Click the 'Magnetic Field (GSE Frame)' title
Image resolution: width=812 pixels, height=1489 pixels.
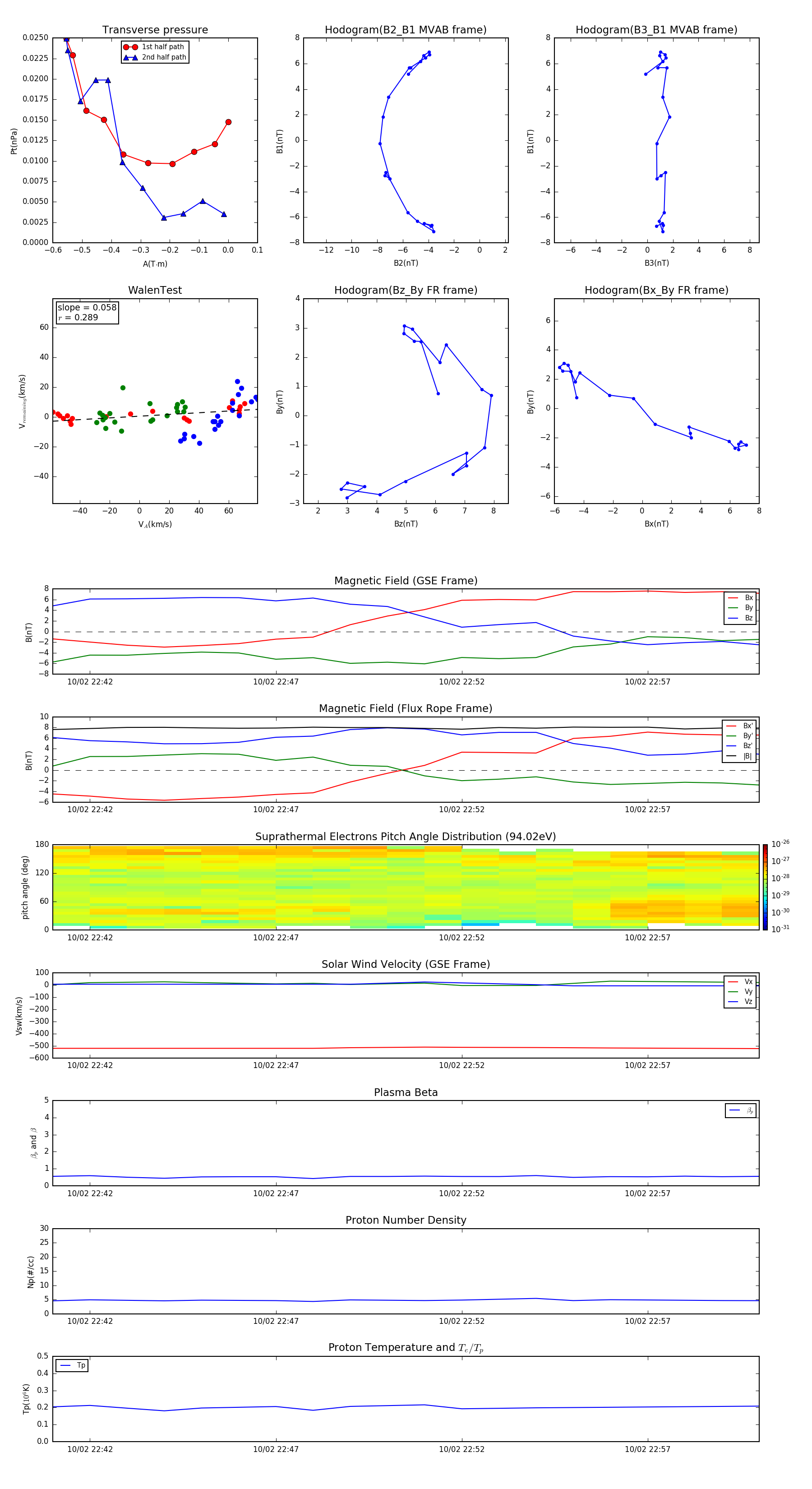[406, 581]
